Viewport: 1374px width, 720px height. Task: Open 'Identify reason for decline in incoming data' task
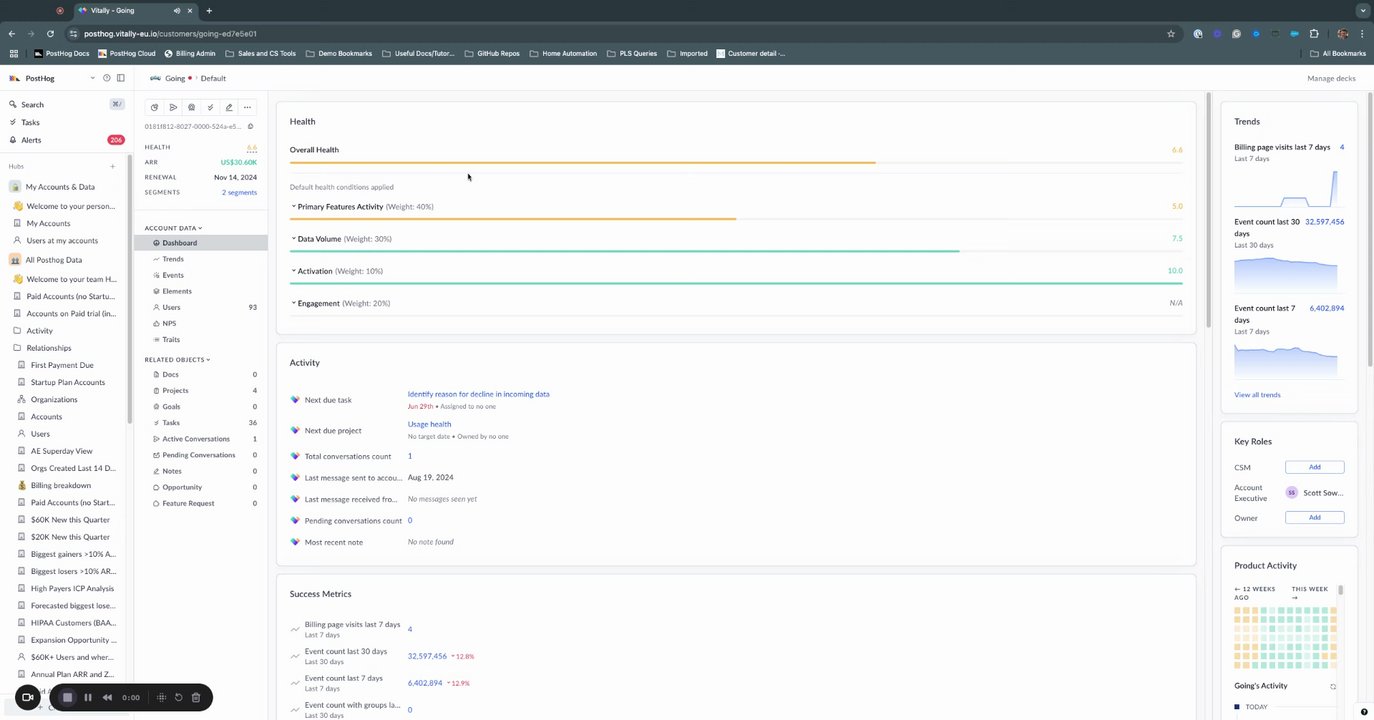478,394
